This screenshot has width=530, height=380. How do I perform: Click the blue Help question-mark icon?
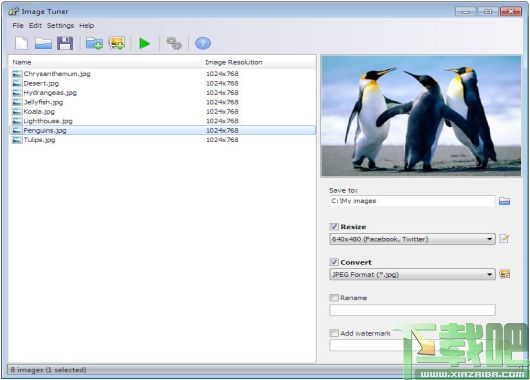coord(203,43)
